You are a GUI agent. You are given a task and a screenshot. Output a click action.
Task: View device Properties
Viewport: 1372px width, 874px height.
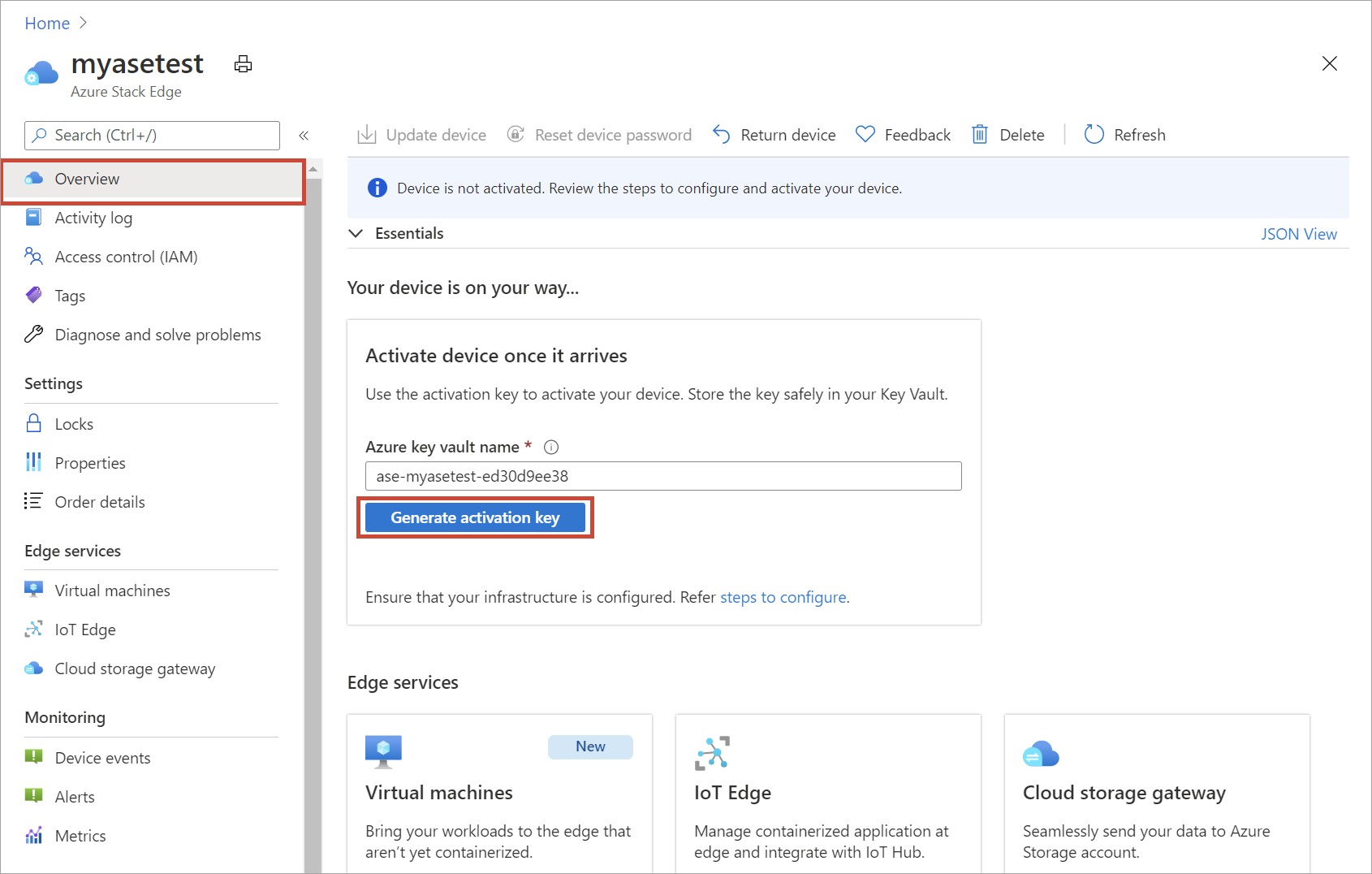click(x=89, y=462)
